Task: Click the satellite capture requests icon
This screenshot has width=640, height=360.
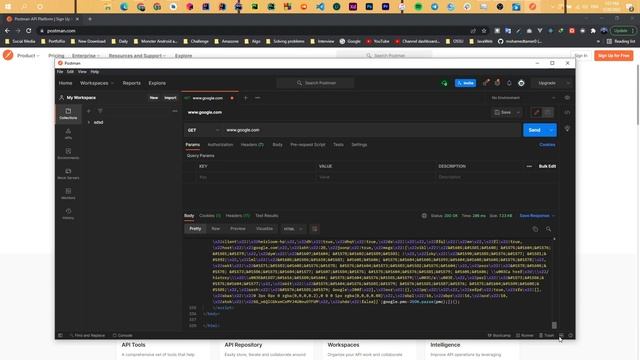Action: [x=486, y=83]
